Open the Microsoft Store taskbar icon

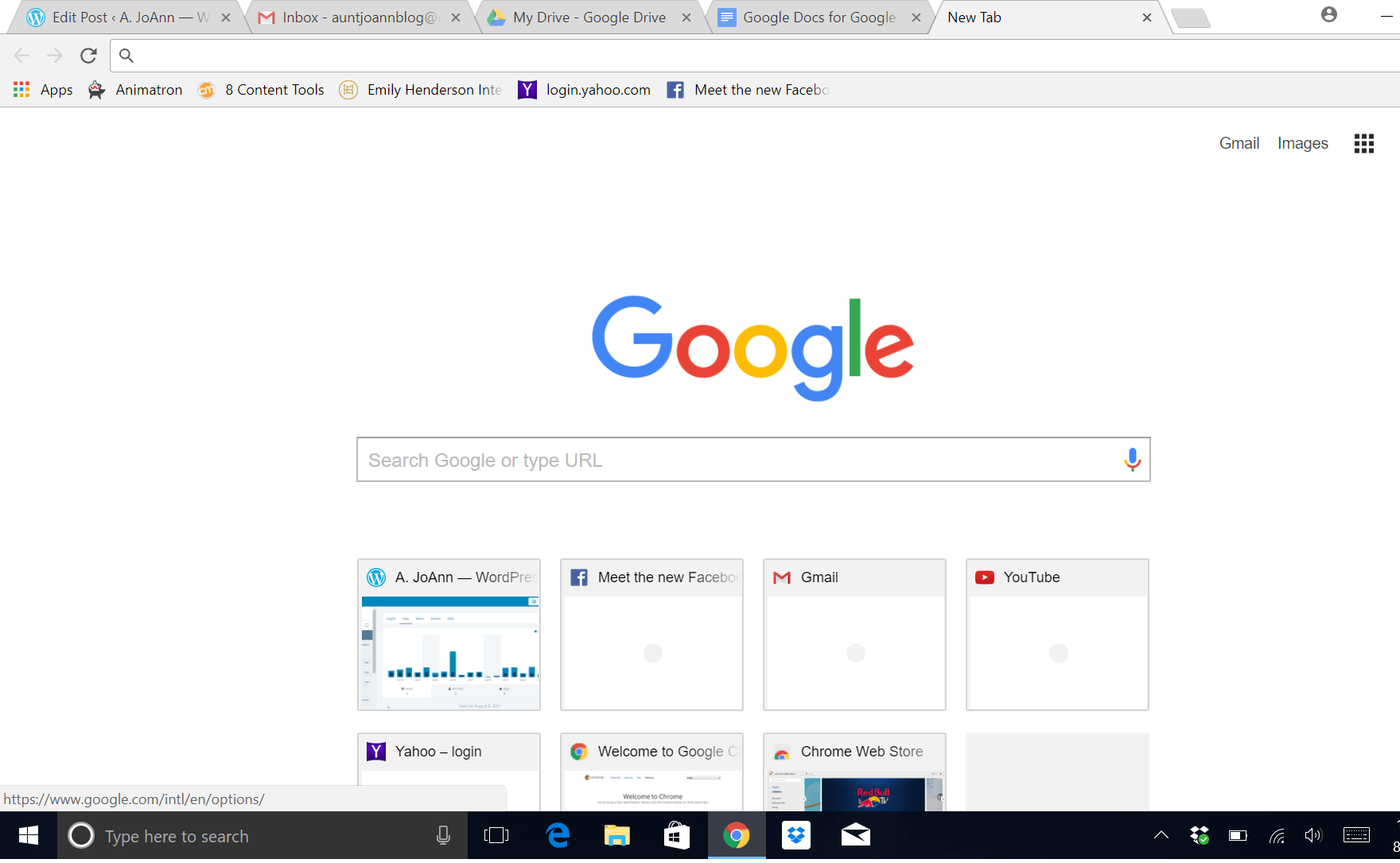tap(677, 836)
